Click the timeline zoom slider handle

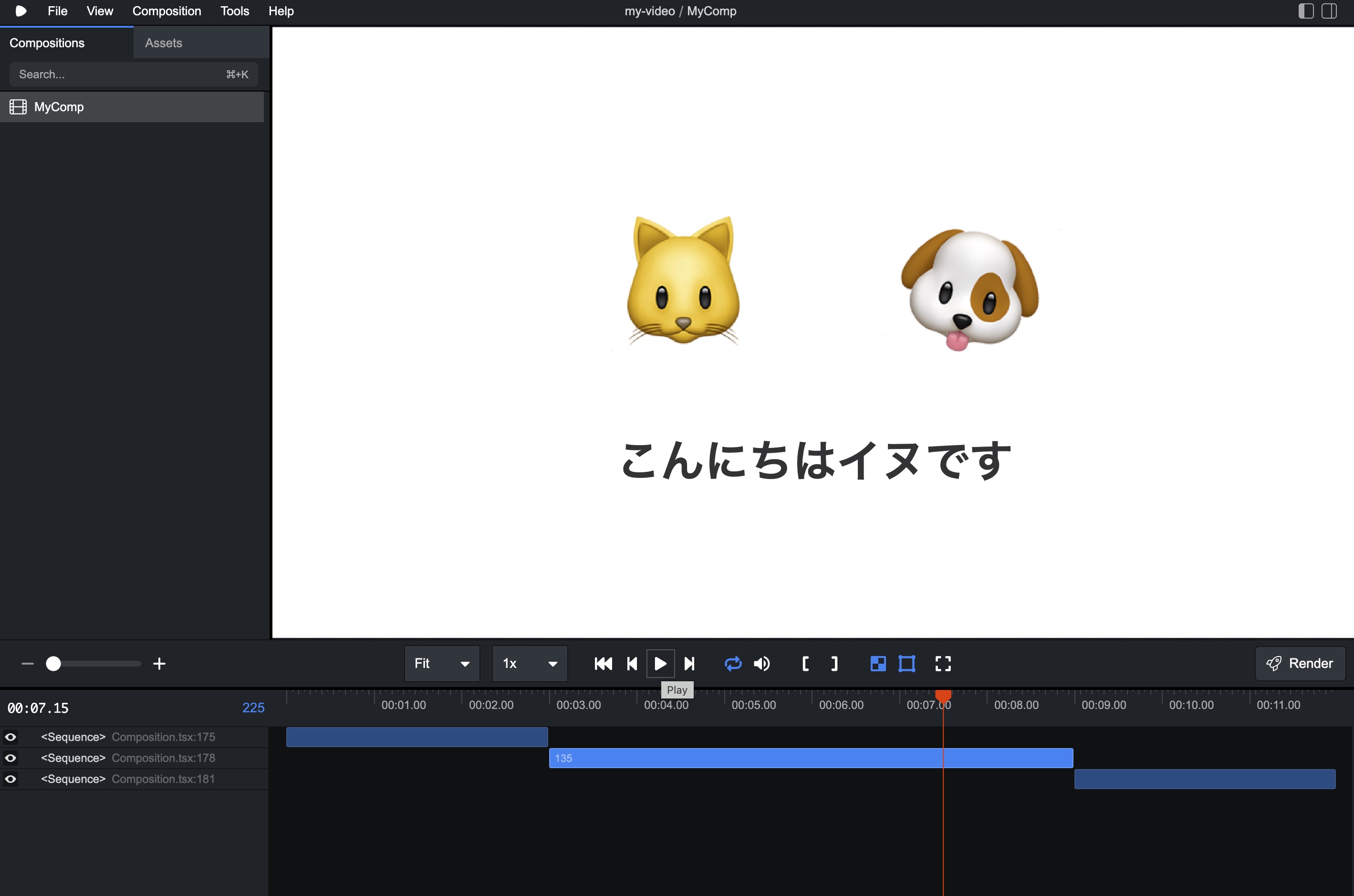point(53,664)
